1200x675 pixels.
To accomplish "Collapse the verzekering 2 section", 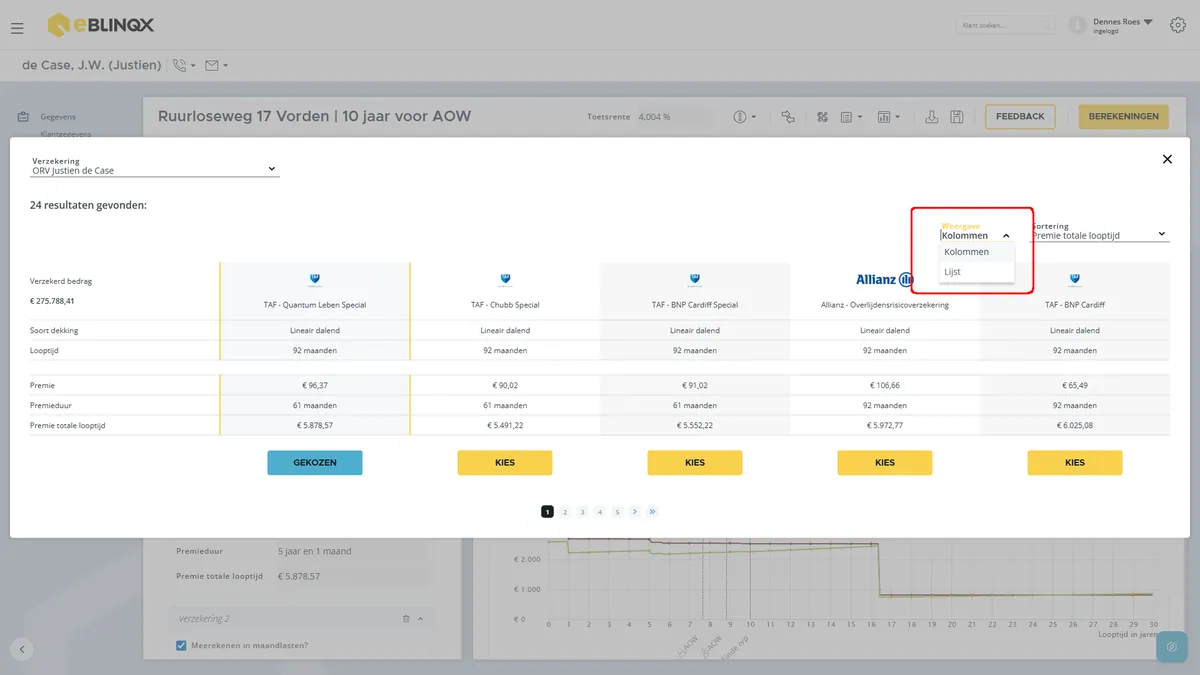I will (x=420, y=619).
